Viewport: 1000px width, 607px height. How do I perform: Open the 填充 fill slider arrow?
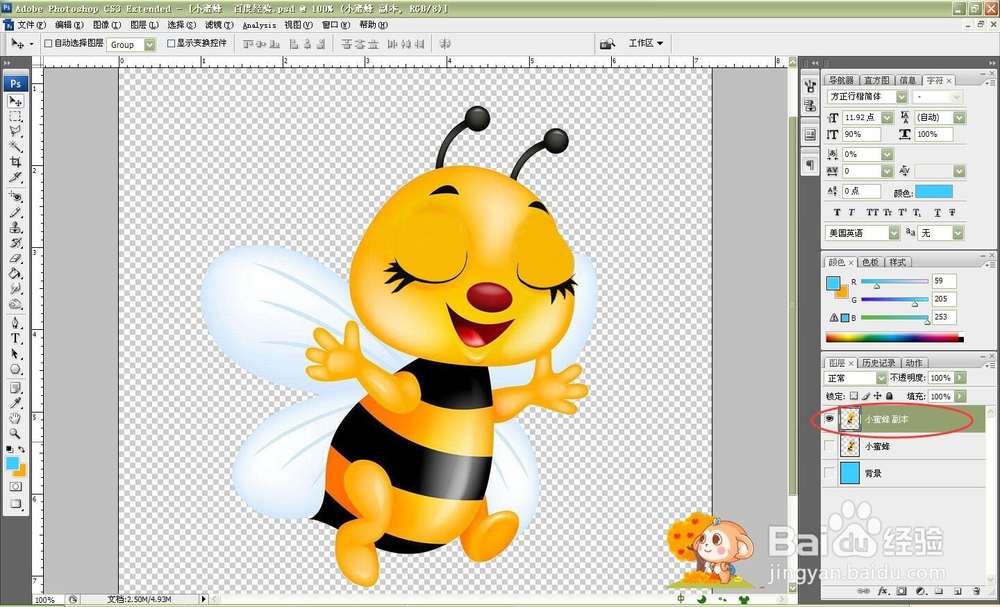[x=960, y=396]
